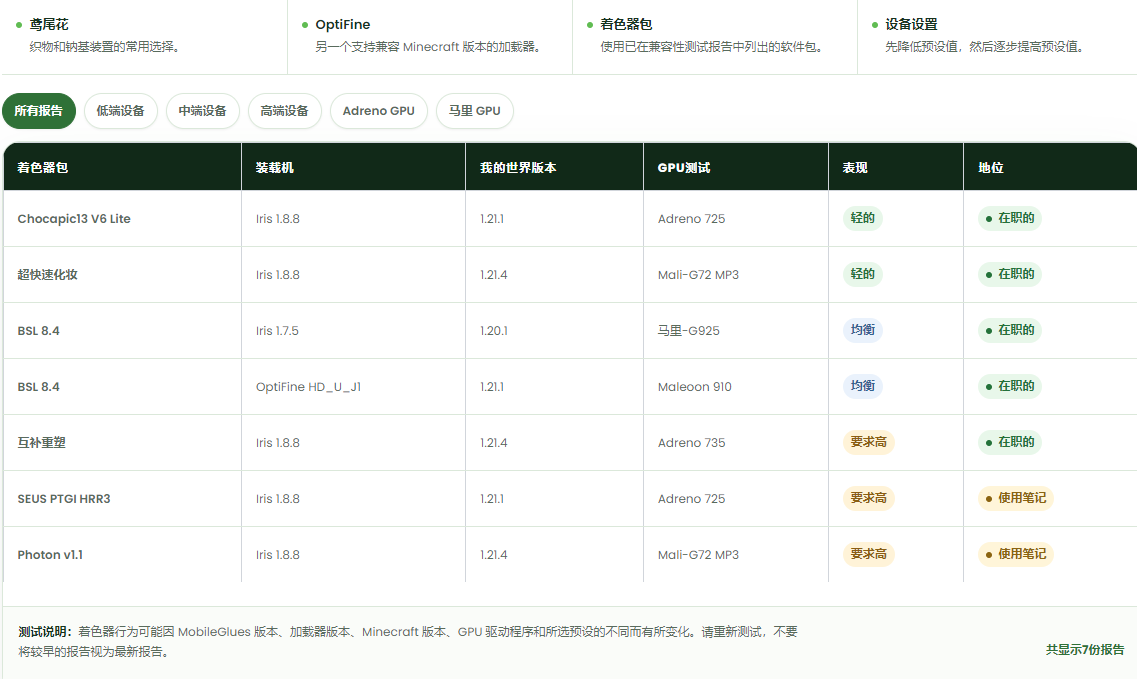
Task: Click the OptiFine card heading
Action: [342, 25]
